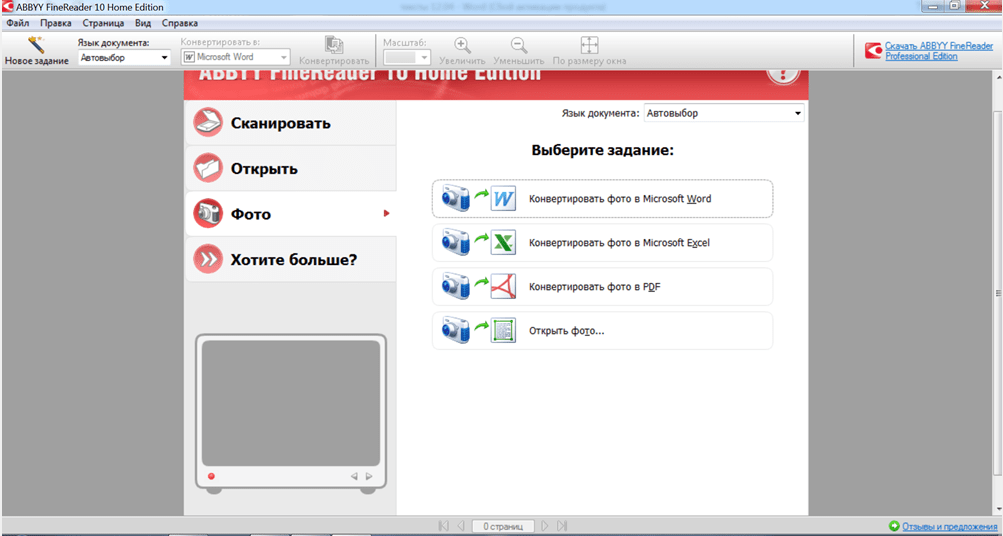
Task: Click the Отзывы и предложения link
Action: point(950,526)
